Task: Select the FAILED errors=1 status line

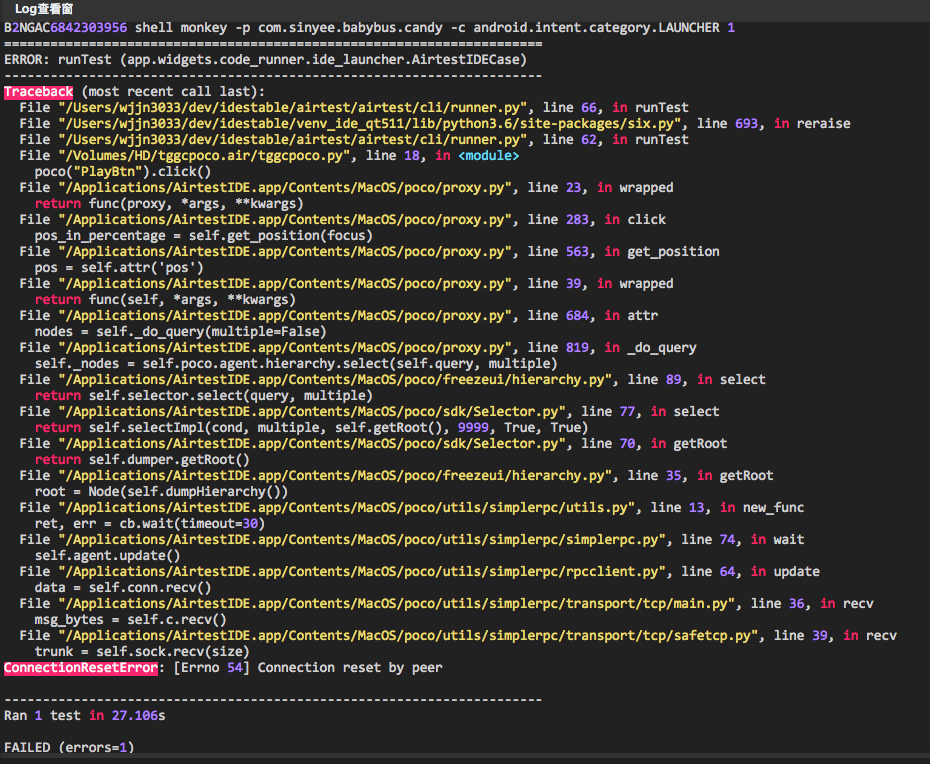Action: [x=68, y=747]
